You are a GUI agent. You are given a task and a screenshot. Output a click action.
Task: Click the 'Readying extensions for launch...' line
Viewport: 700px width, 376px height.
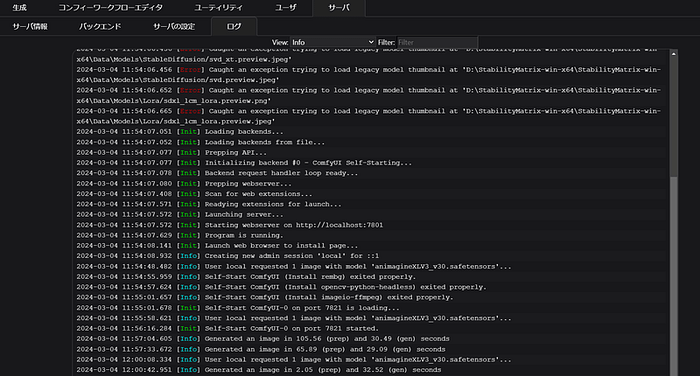pyautogui.click(x=209, y=205)
